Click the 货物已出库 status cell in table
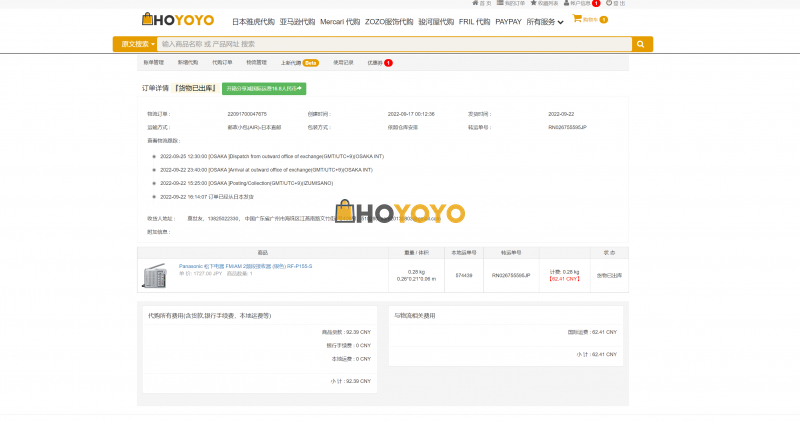The width and height of the screenshot is (800, 422). pos(609,276)
